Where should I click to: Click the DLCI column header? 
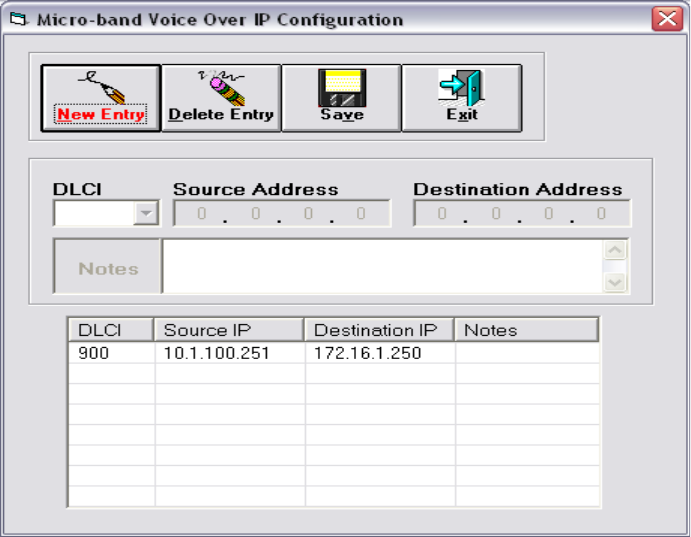tap(110, 330)
